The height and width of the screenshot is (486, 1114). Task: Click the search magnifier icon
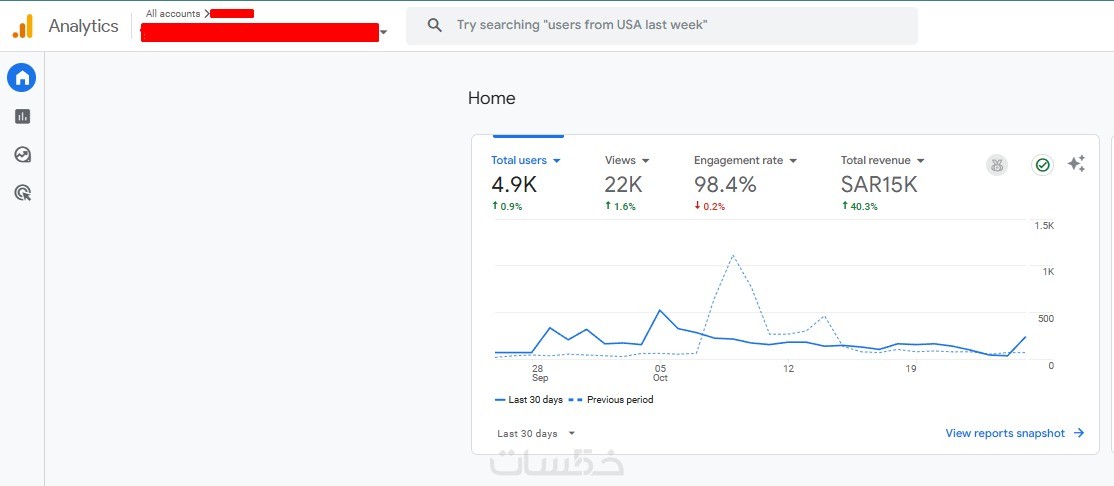[434, 25]
